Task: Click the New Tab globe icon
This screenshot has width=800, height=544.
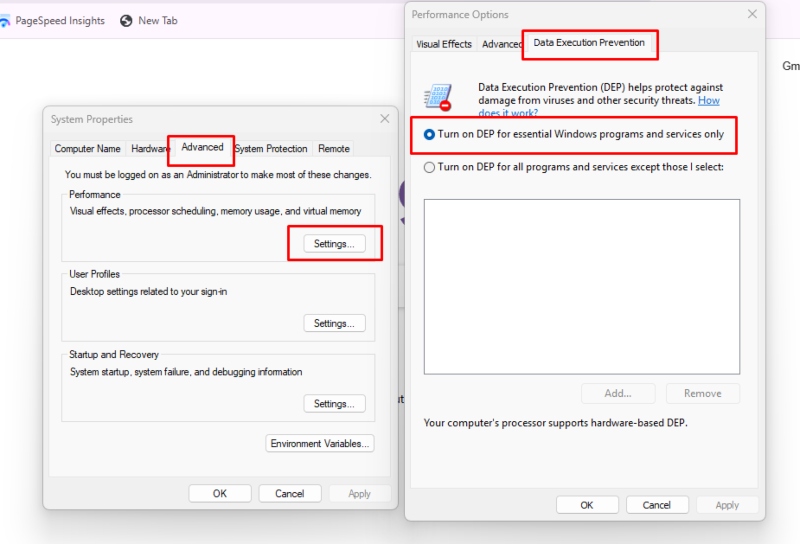Action: [126, 21]
